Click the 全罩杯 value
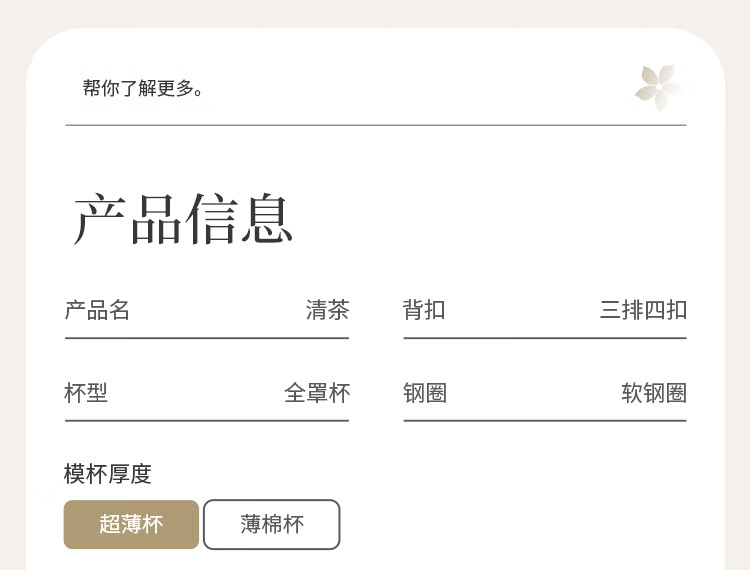 [x=317, y=393]
